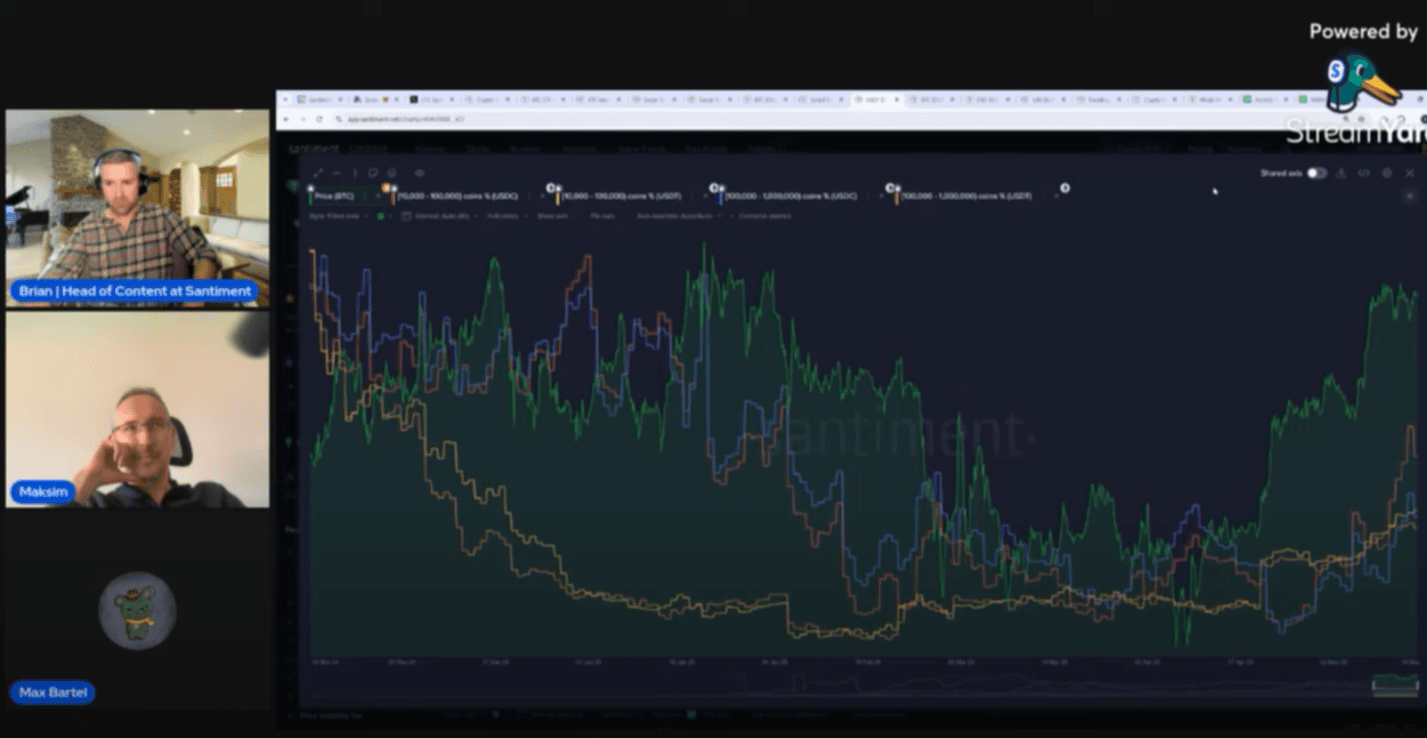Viewport: 1427px width, 738px height.
Task: Click the browser reload icon
Action: 319,119
